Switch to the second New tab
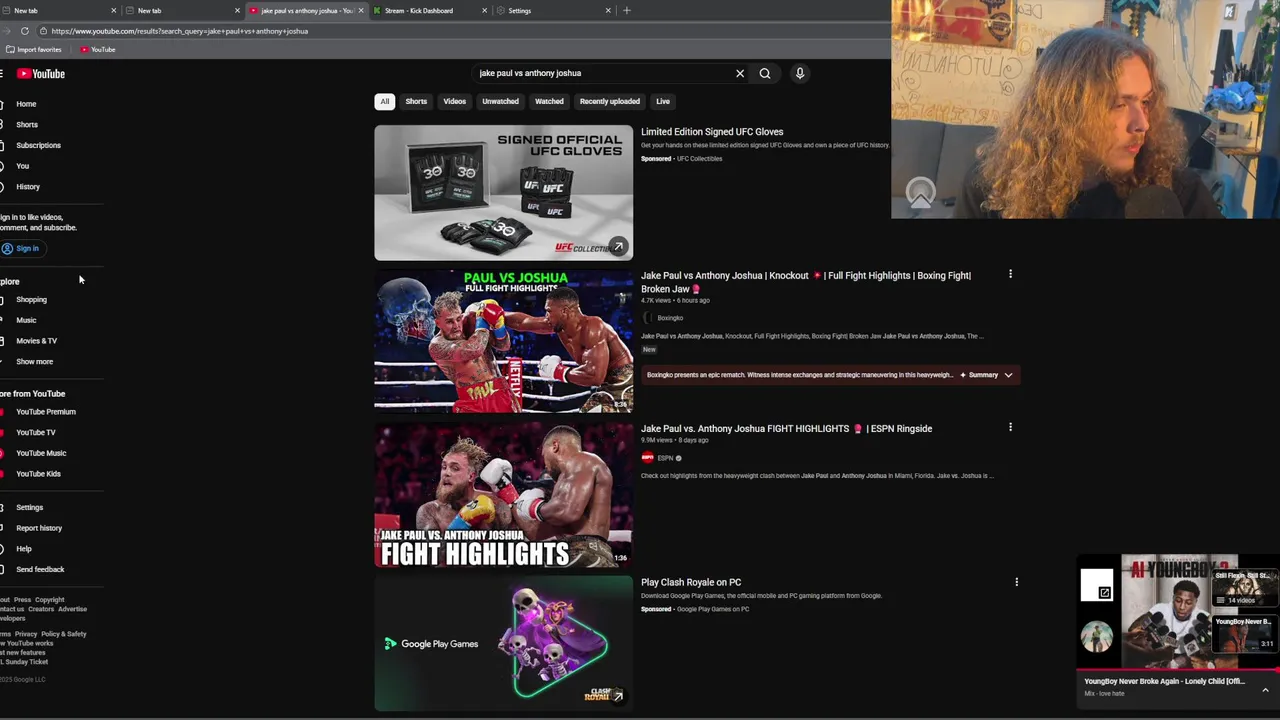 [182, 10]
